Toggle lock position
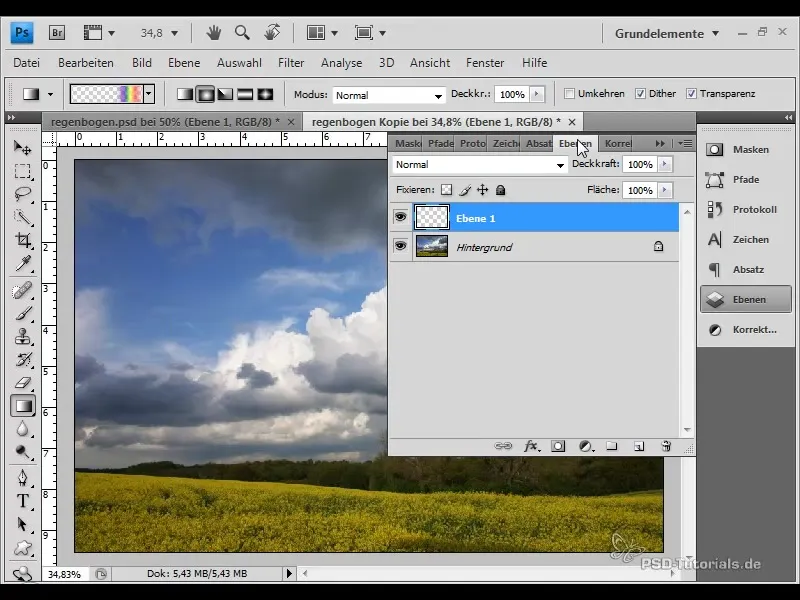 coord(482,190)
